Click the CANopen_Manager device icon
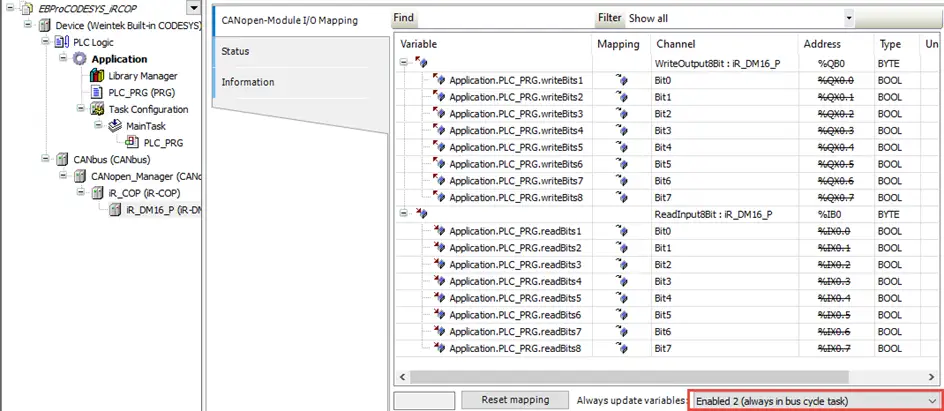 tap(79, 177)
